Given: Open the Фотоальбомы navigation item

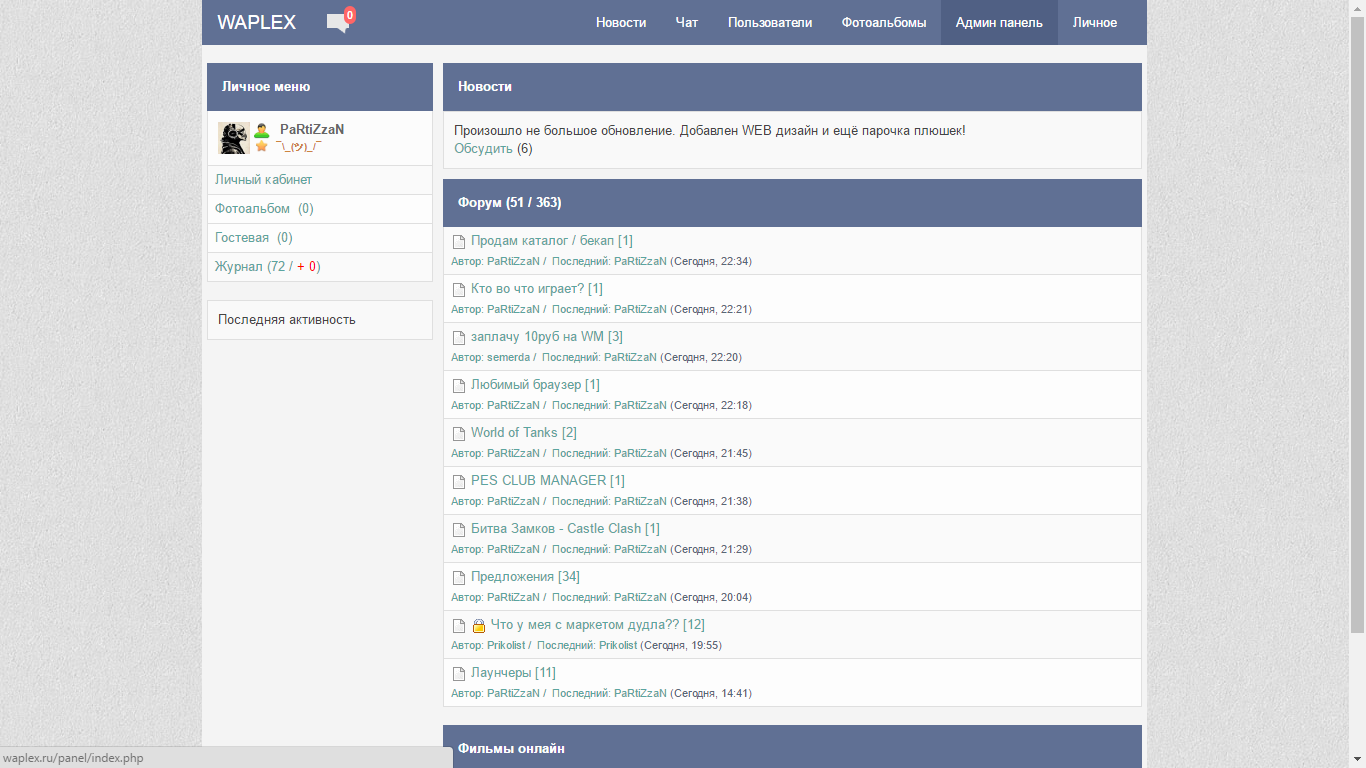Looking at the screenshot, I should 883,23.
